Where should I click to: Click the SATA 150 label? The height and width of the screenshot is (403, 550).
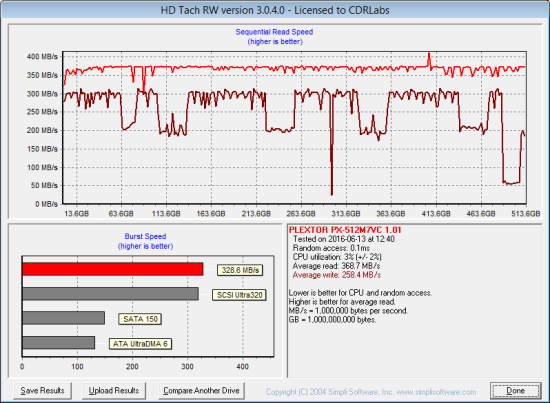click(x=140, y=319)
